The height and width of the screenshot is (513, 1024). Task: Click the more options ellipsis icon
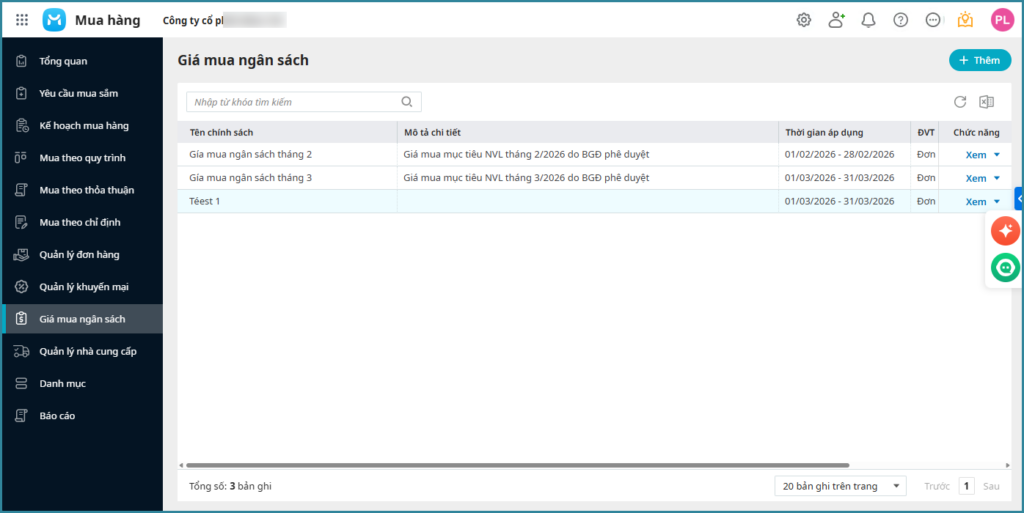(933, 20)
